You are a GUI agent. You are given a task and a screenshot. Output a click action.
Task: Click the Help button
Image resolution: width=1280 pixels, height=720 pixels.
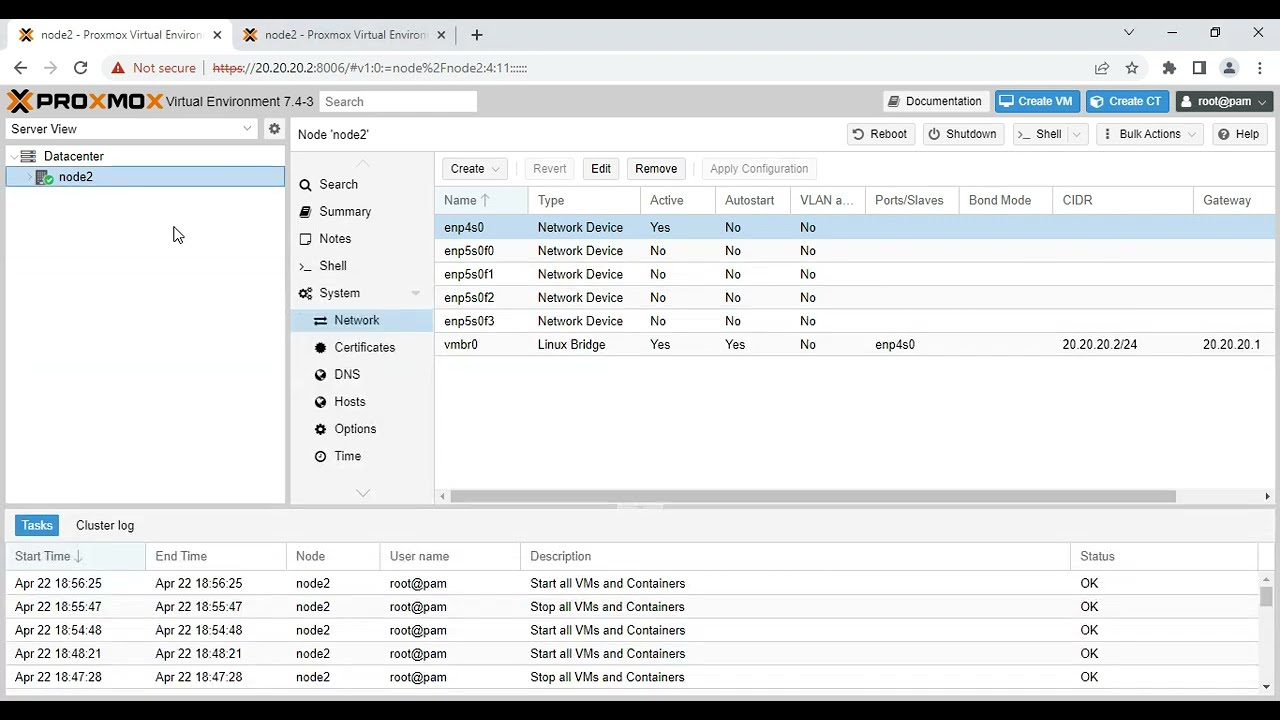click(1238, 134)
